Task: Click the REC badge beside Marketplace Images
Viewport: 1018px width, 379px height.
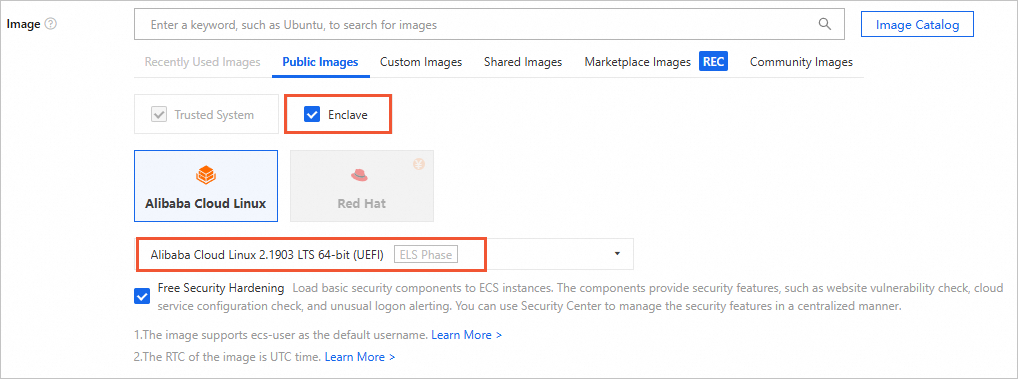Action: (714, 62)
